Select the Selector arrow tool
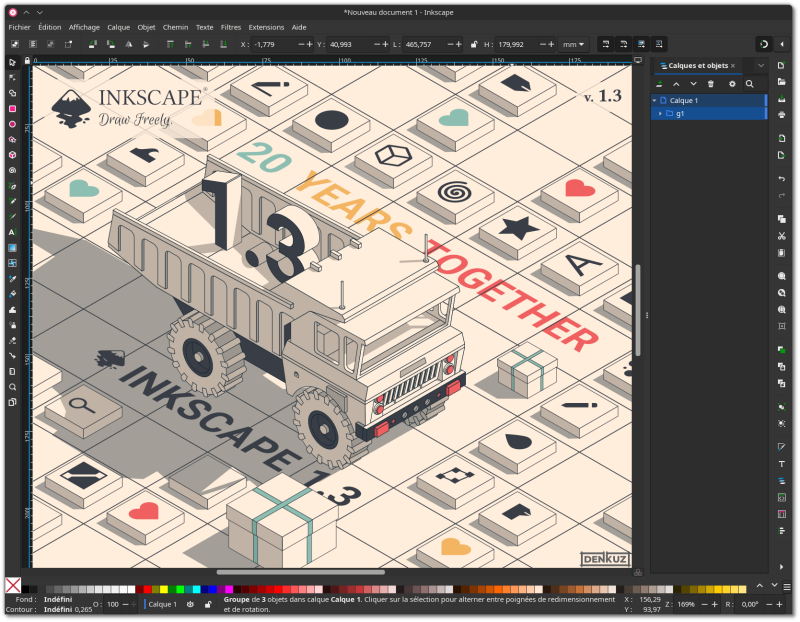The height and width of the screenshot is (622, 800). tap(12, 63)
